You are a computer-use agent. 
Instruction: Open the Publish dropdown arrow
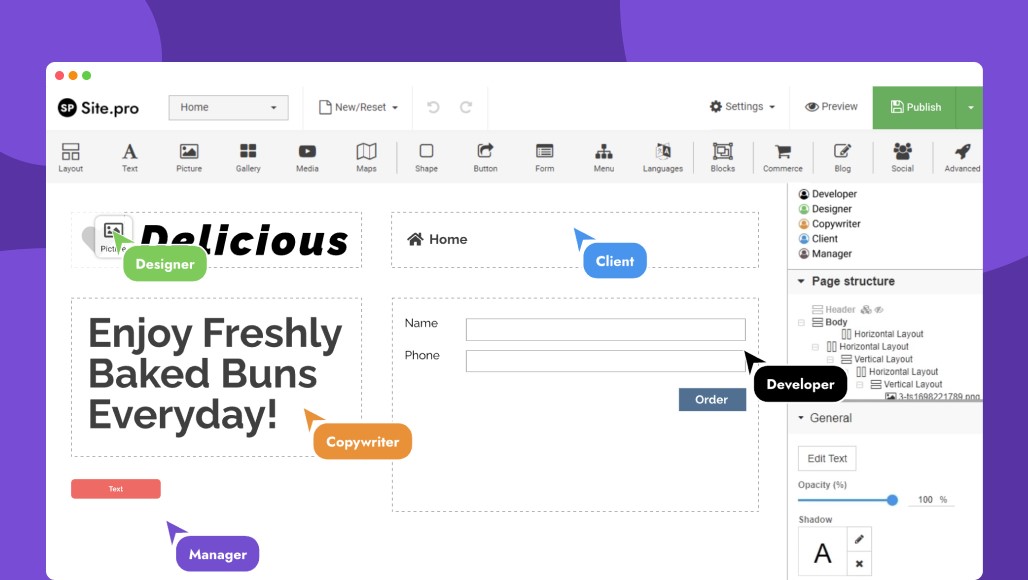click(970, 108)
